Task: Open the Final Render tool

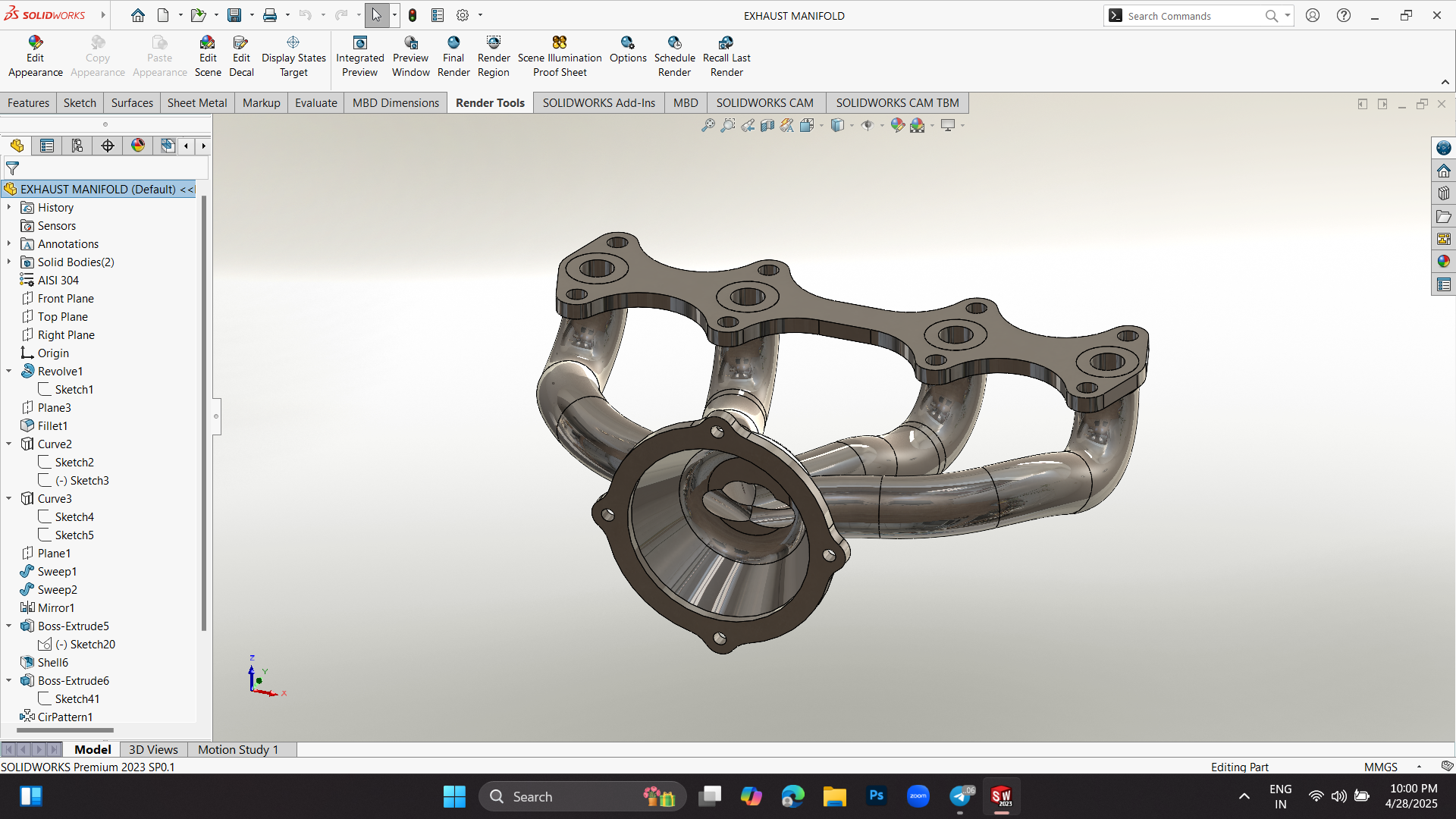Action: click(453, 42)
